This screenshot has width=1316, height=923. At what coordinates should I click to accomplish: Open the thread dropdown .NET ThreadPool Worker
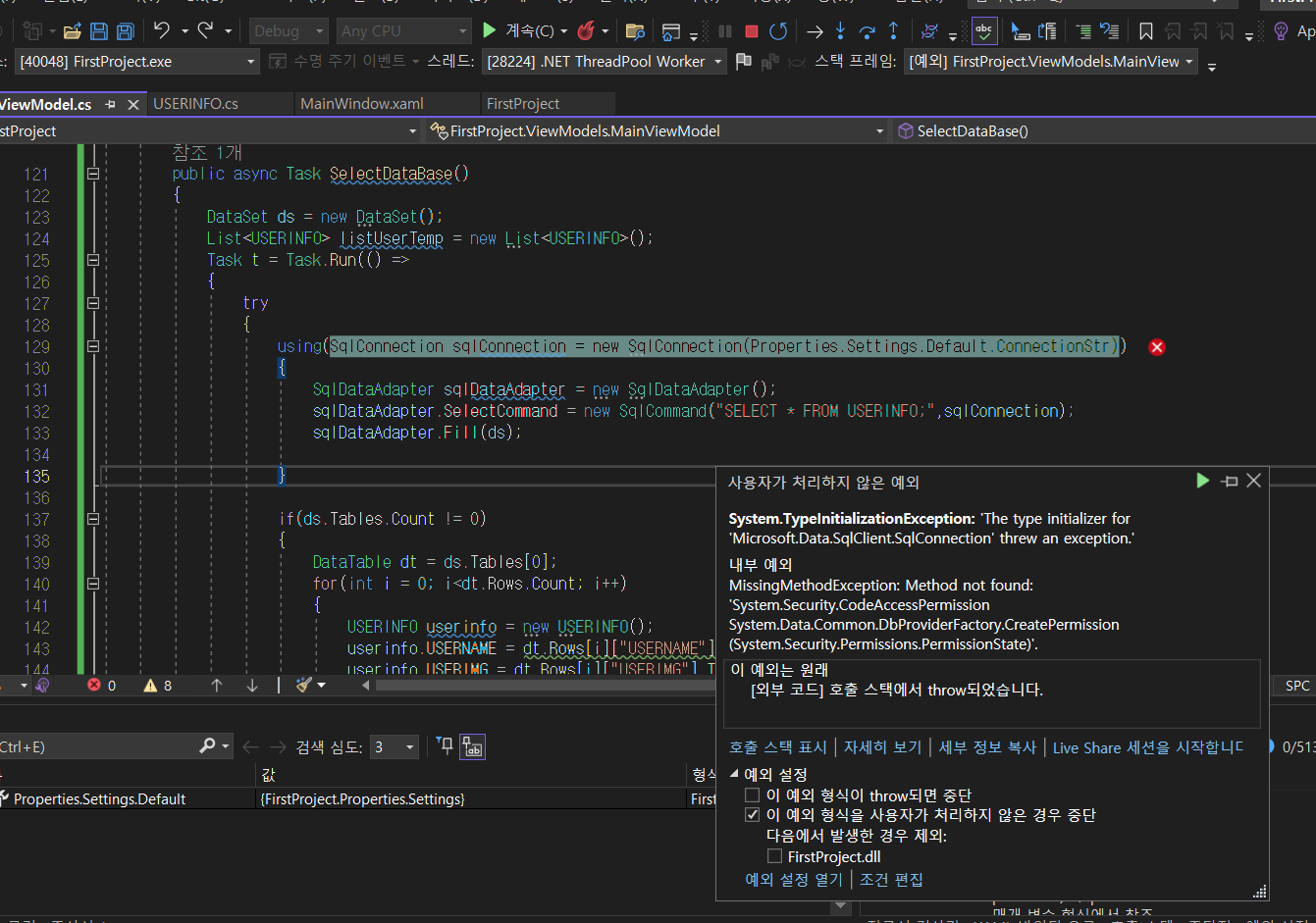click(605, 62)
